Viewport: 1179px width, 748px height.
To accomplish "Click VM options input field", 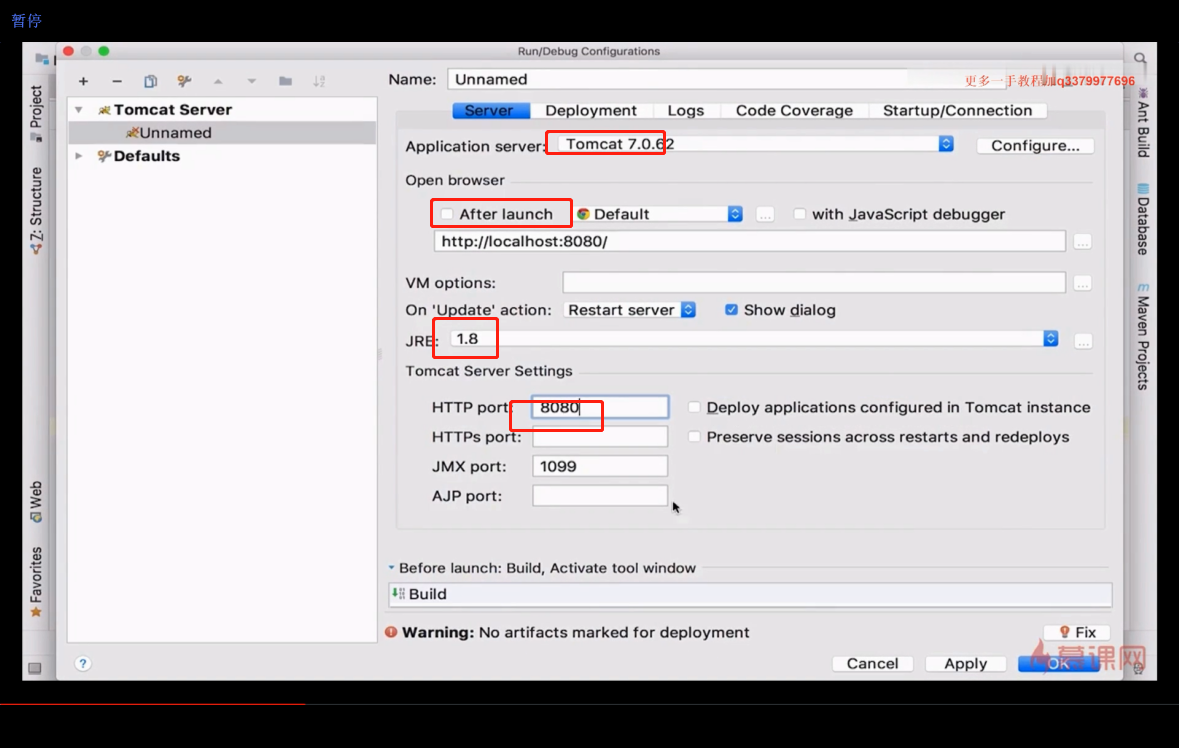I will point(814,283).
